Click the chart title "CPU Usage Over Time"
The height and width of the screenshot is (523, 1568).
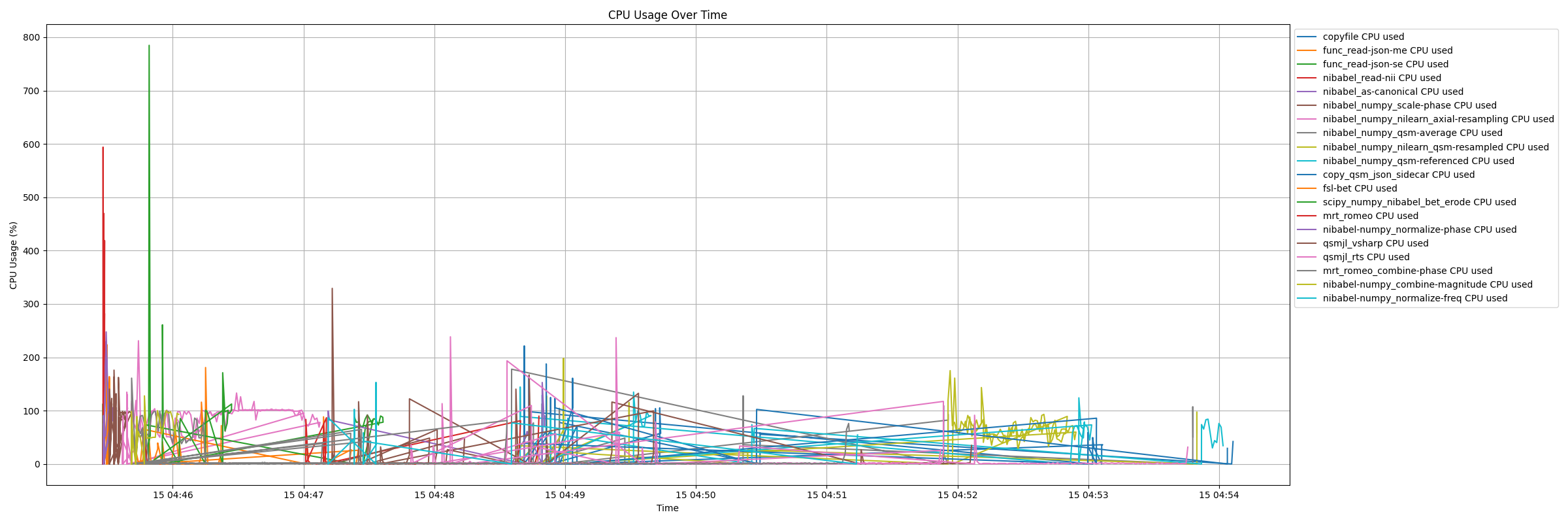click(667, 15)
